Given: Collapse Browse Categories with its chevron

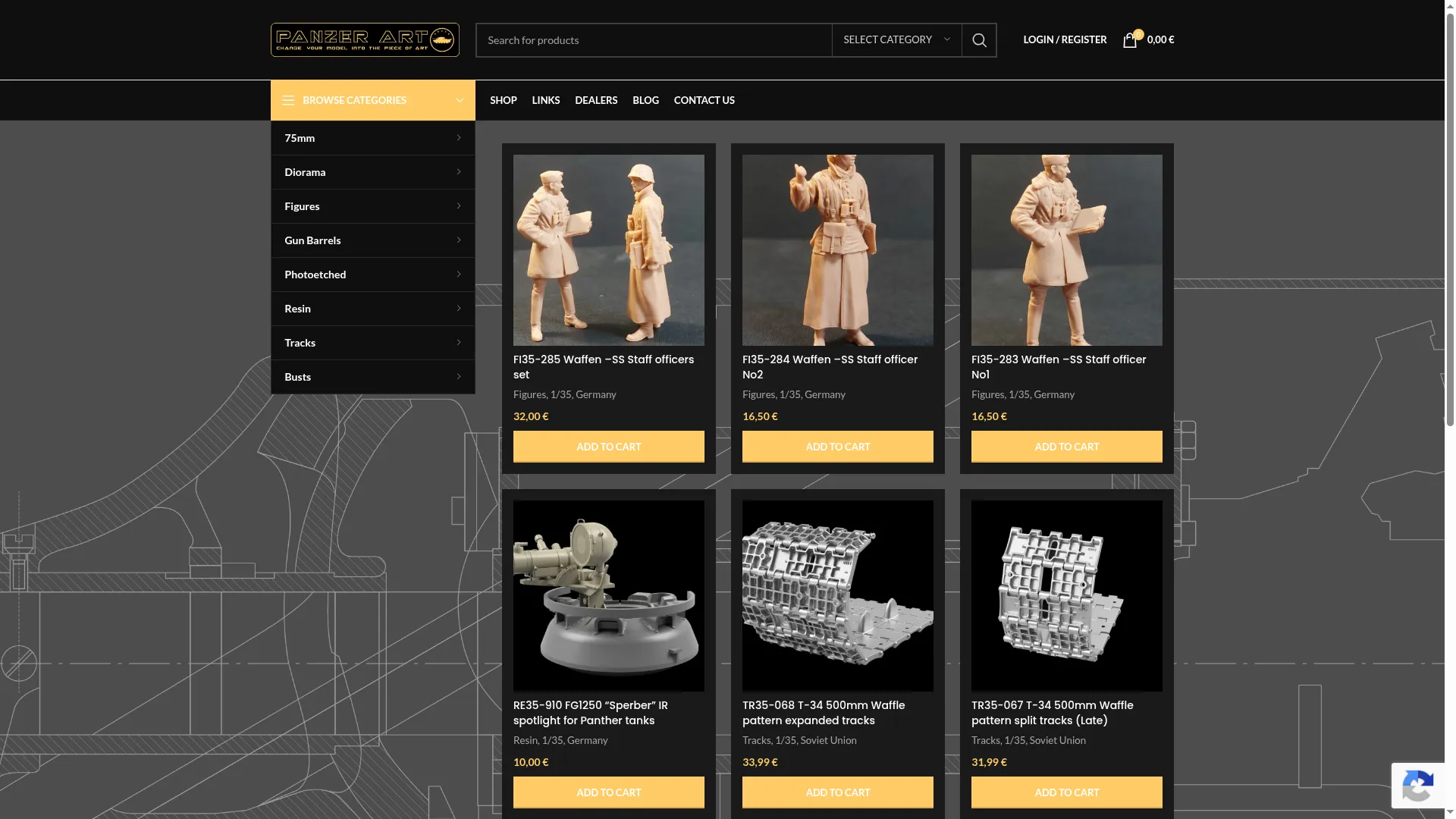Looking at the screenshot, I should pos(459,100).
